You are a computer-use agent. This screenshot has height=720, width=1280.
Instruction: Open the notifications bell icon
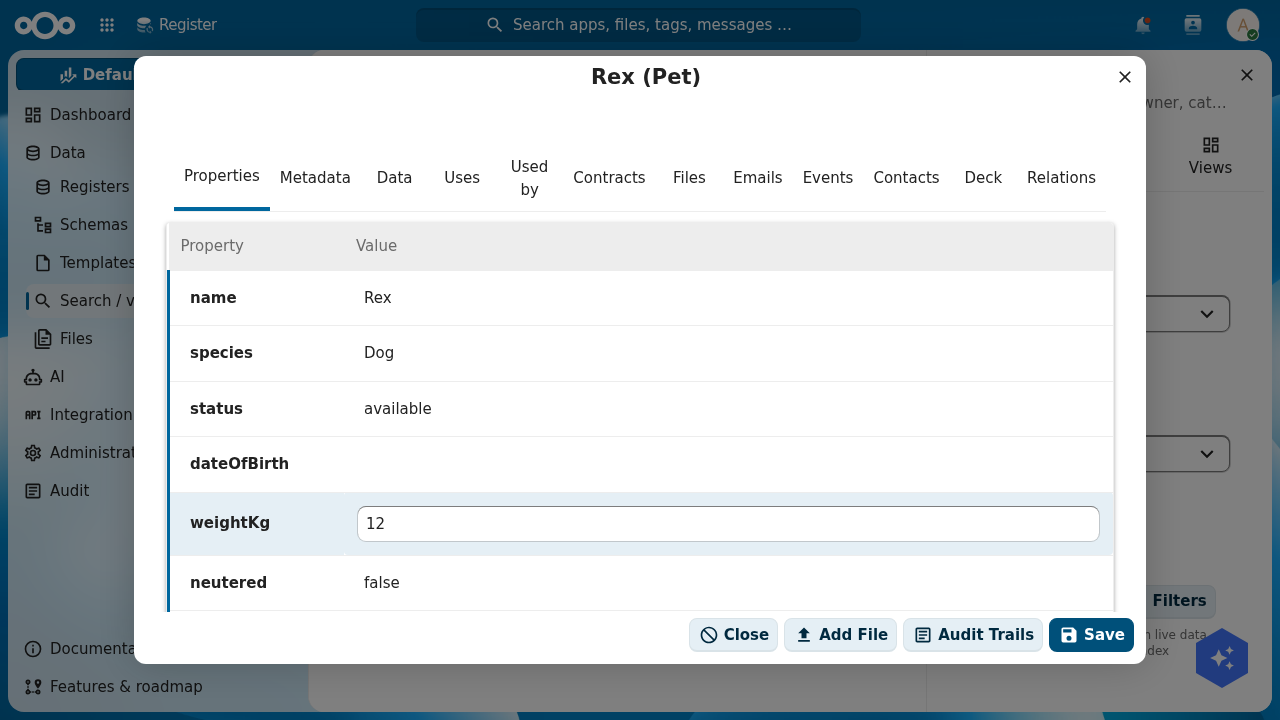click(1143, 25)
